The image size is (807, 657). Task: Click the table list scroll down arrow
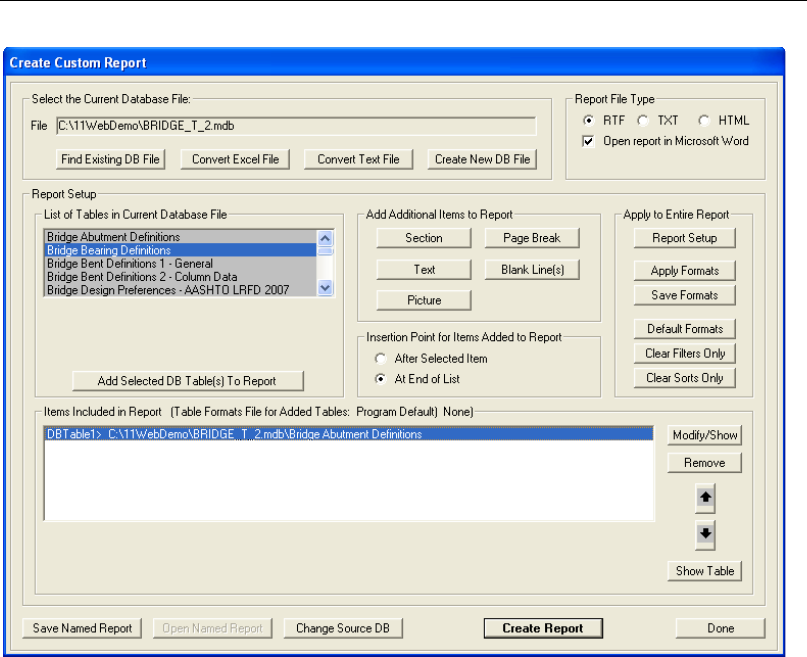pos(325,288)
